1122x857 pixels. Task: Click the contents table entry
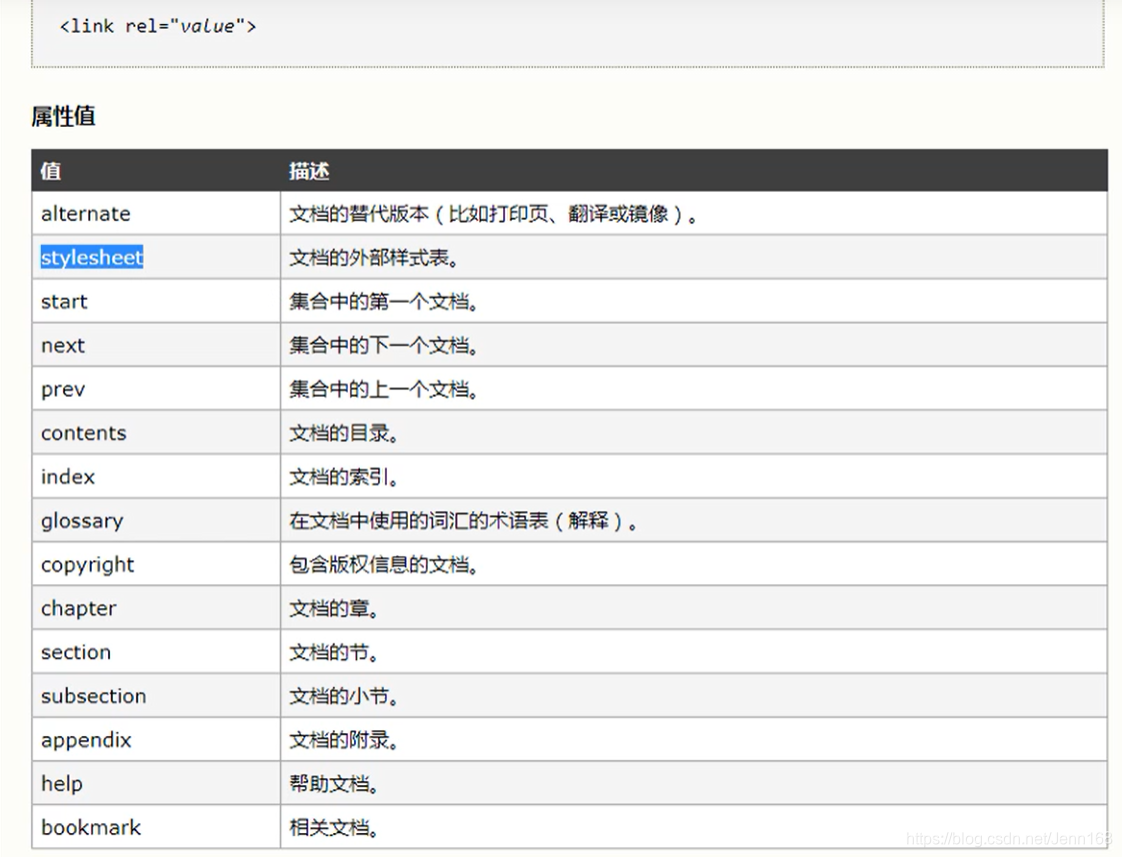pos(83,434)
